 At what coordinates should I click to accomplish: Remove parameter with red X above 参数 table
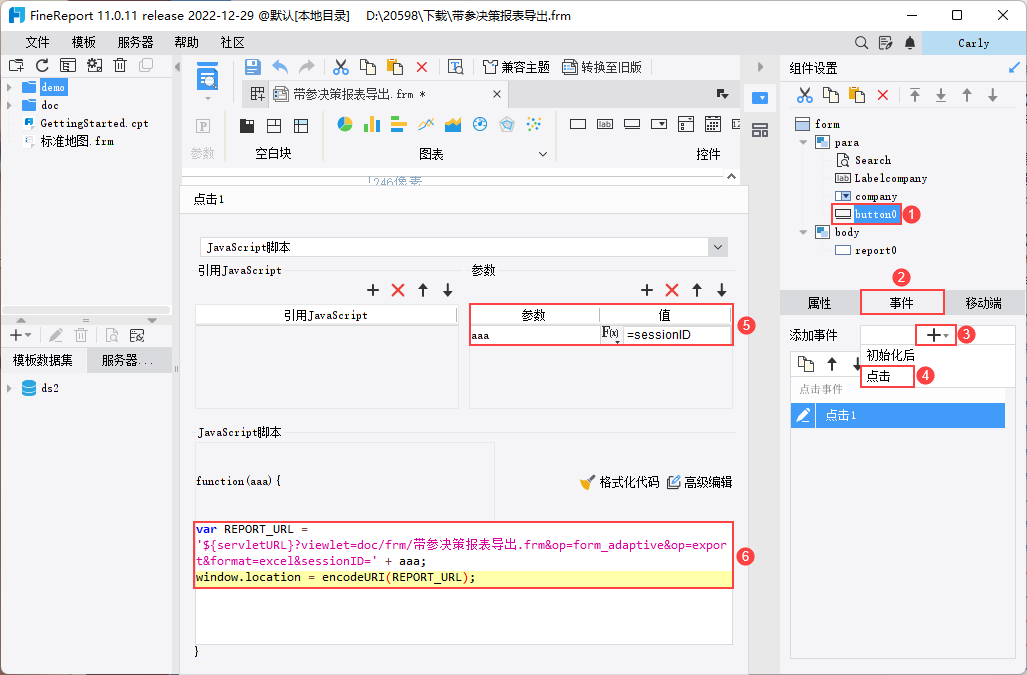tap(672, 290)
